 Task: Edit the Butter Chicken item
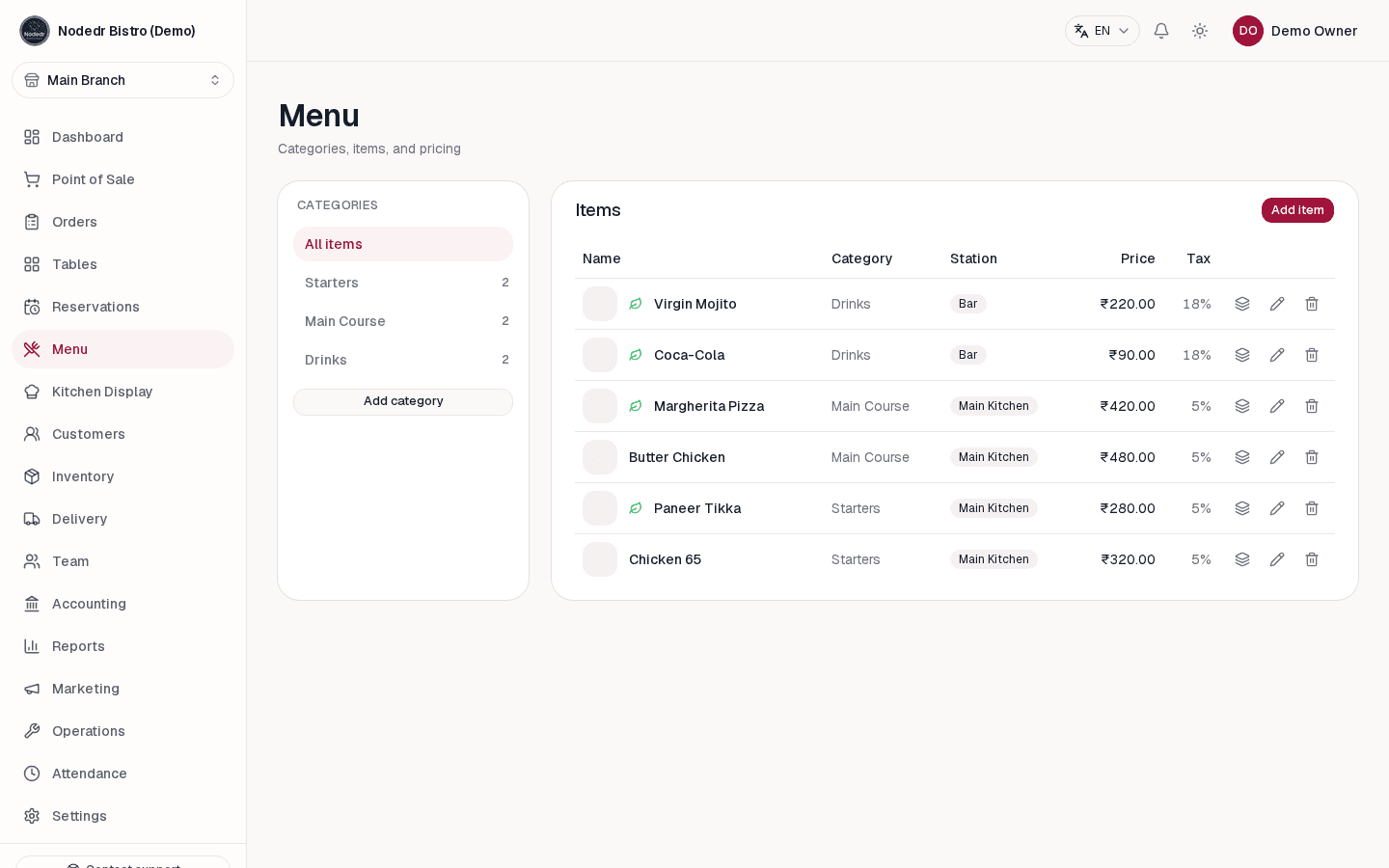coord(1277,457)
